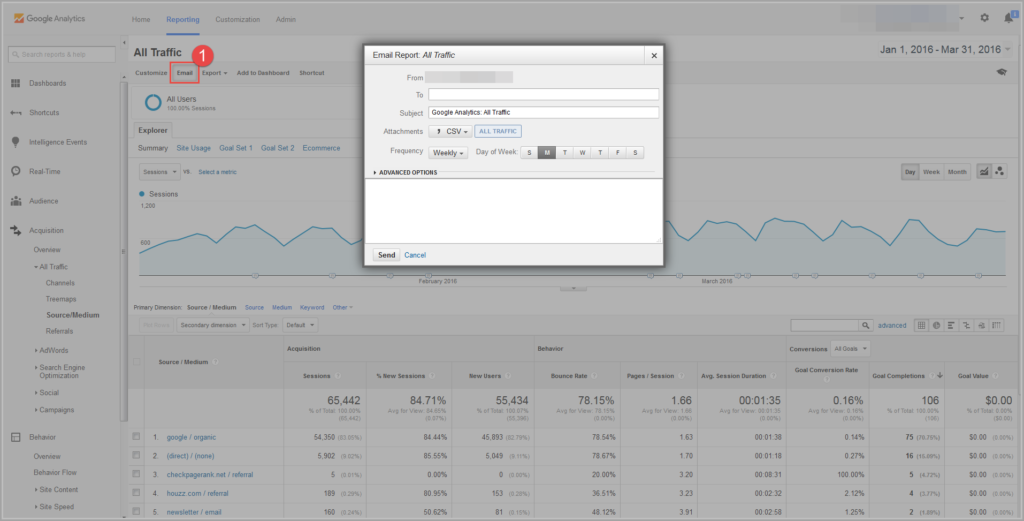This screenshot has height=521, width=1024.
Task: Open the All Goals conversions dropdown
Action: (850, 349)
